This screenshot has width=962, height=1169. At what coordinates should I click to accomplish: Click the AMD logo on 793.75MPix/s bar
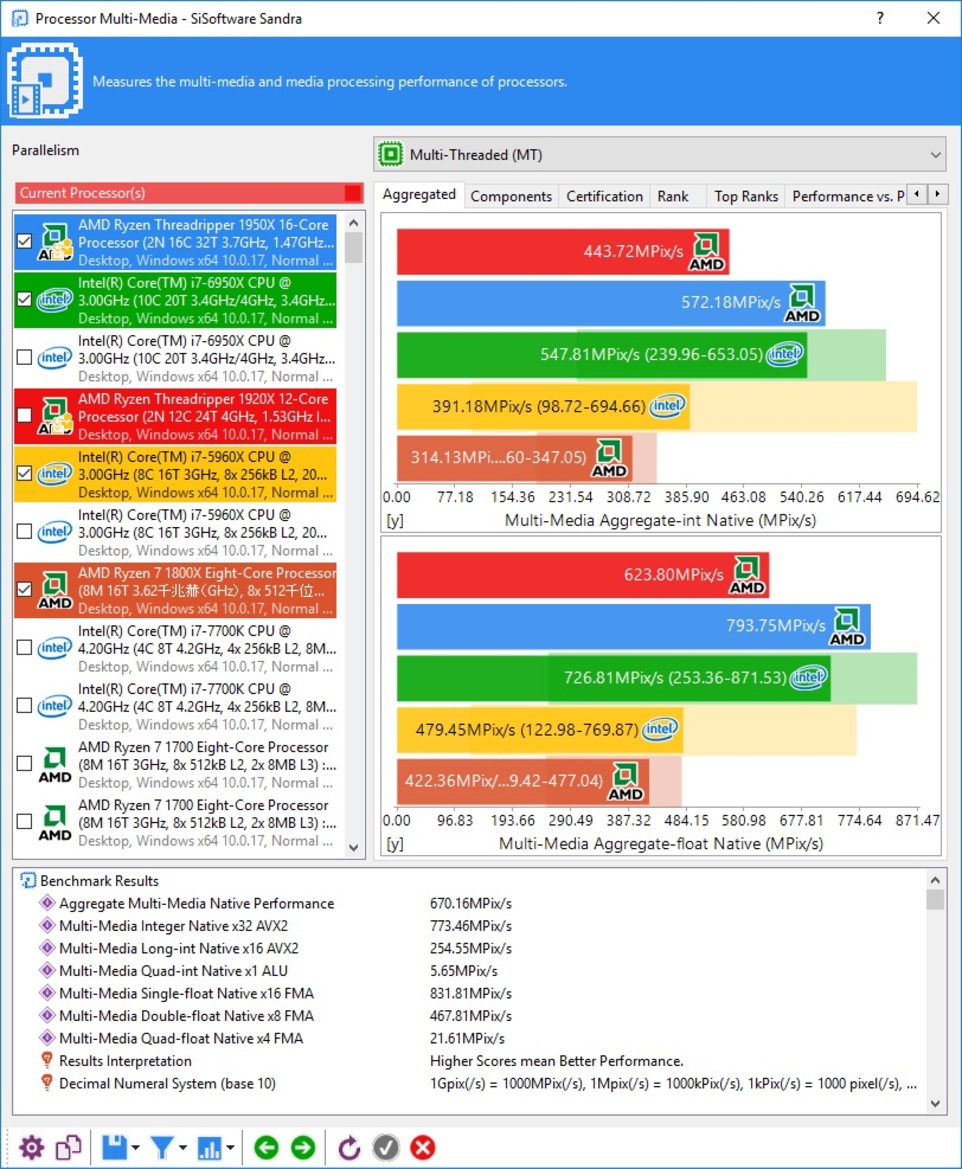[x=847, y=626]
